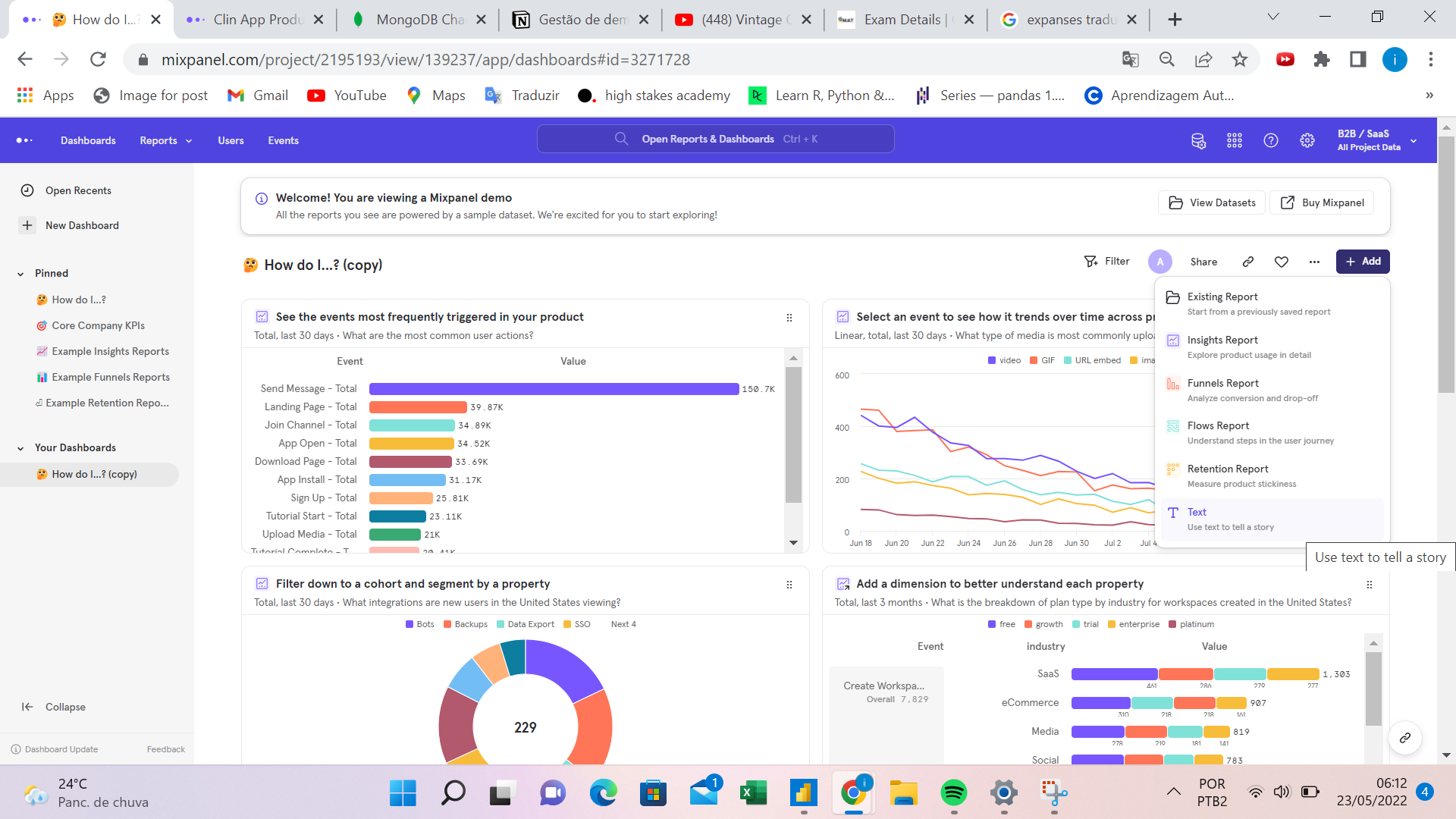Open Dashboards in top navigation
This screenshot has width=1456, height=819.
[88, 140]
